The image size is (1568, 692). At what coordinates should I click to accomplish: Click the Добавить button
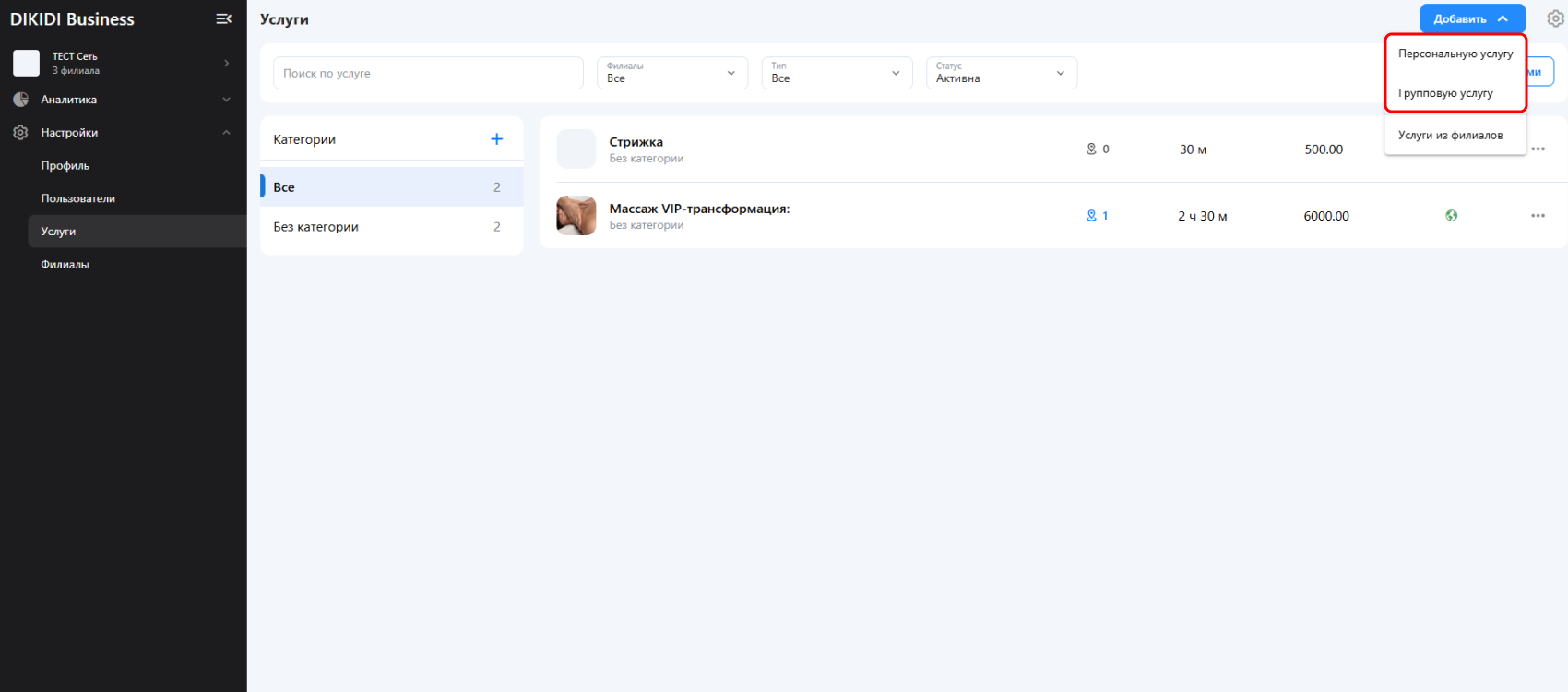(1471, 18)
